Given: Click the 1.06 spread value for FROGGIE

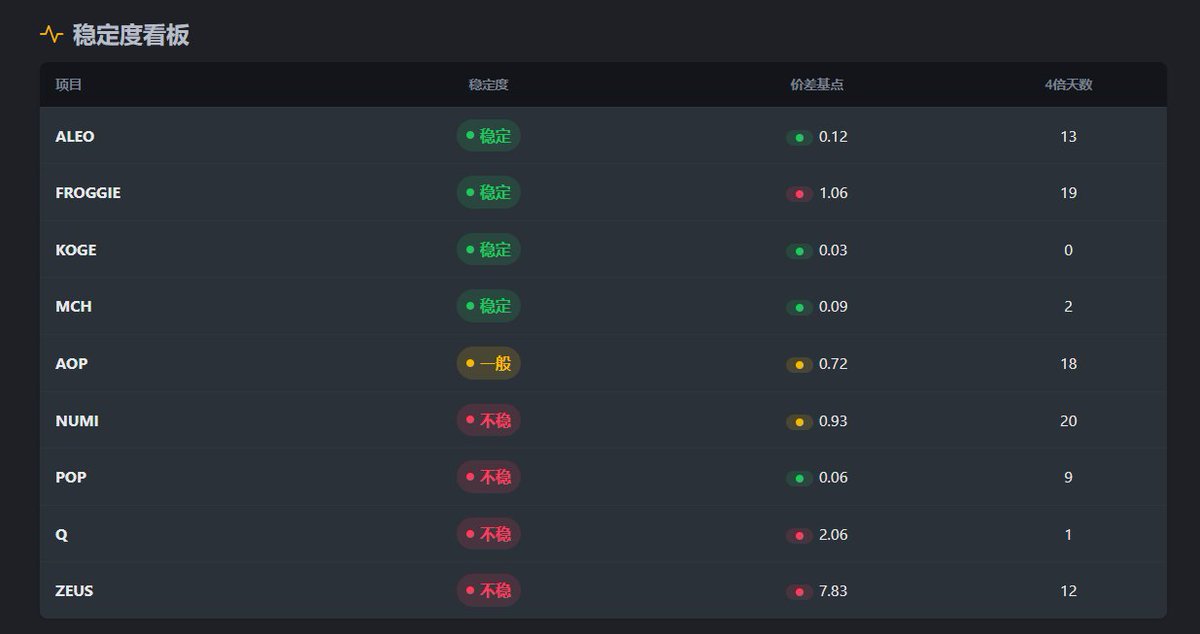Looking at the screenshot, I should pyautogui.click(x=833, y=193).
